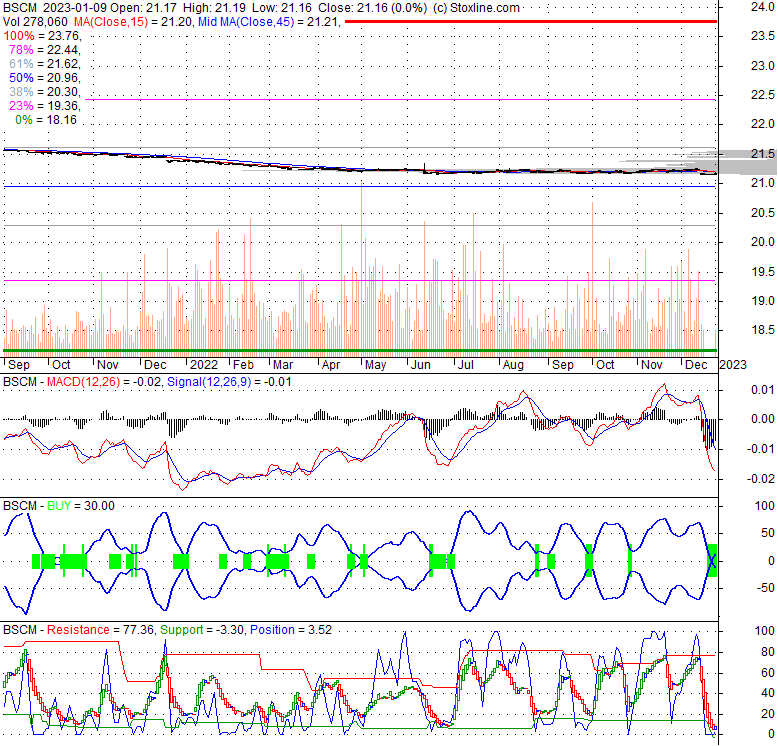This screenshot has width=778, height=746.
Task: Click the 'May' month marker on time axis
Action: [x=376, y=365]
